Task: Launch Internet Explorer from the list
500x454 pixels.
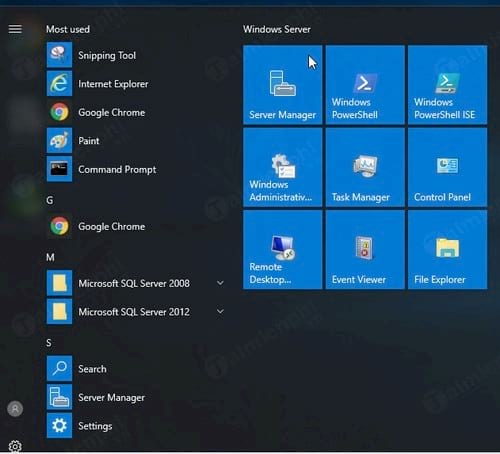Action: pyautogui.click(x=137, y=84)
